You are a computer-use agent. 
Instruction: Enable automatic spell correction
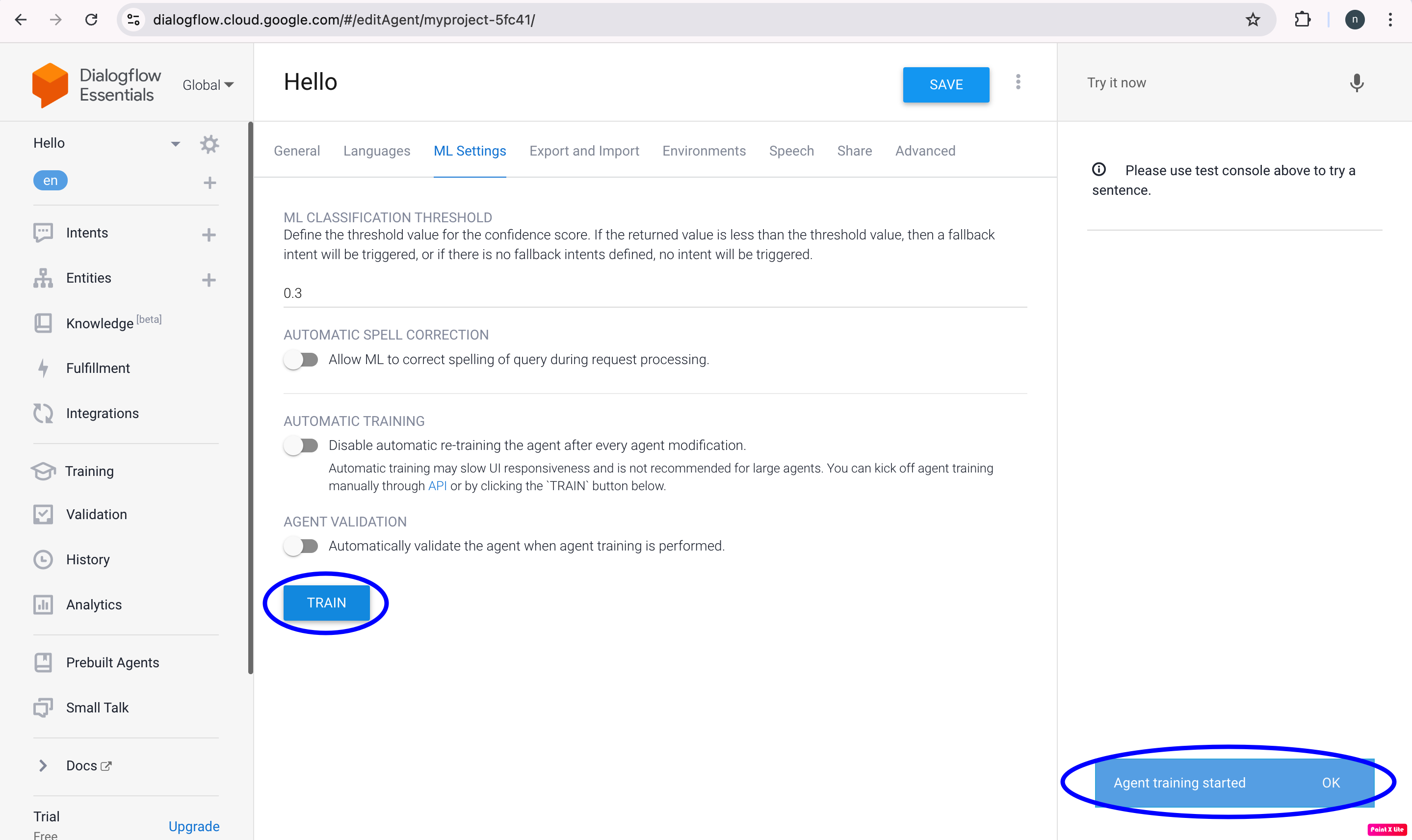pos(302,360)
